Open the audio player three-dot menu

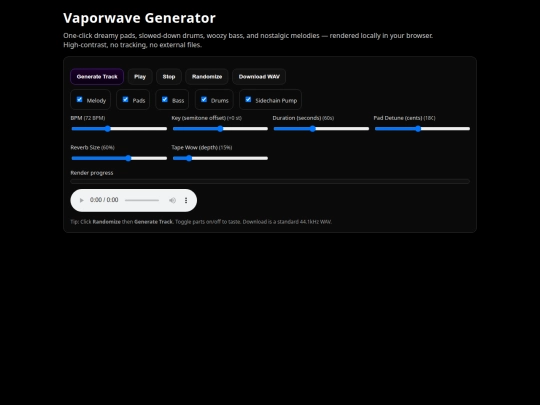click(186, 200)
